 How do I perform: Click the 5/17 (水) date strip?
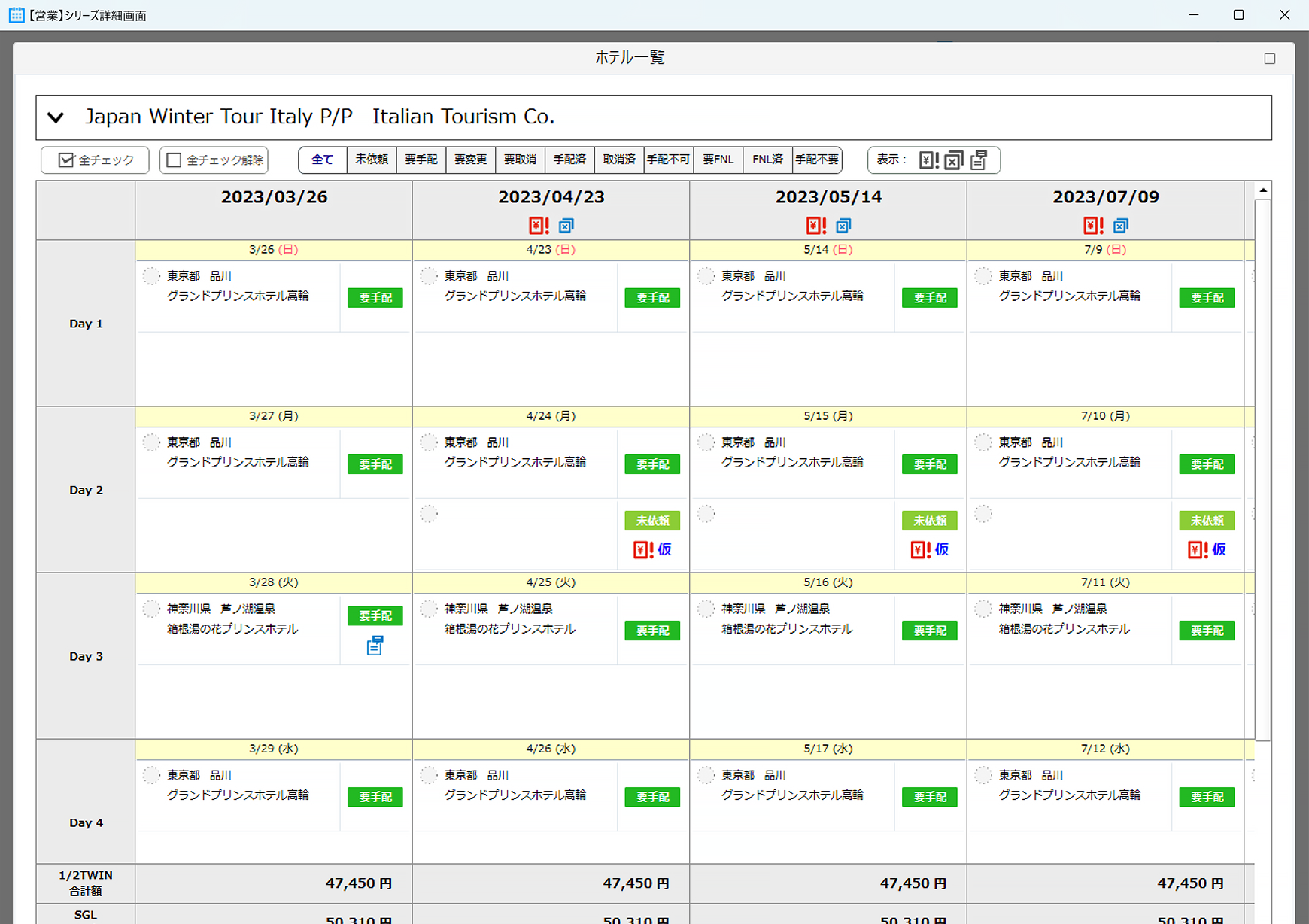pyautogui.click(x=828, y=749)
